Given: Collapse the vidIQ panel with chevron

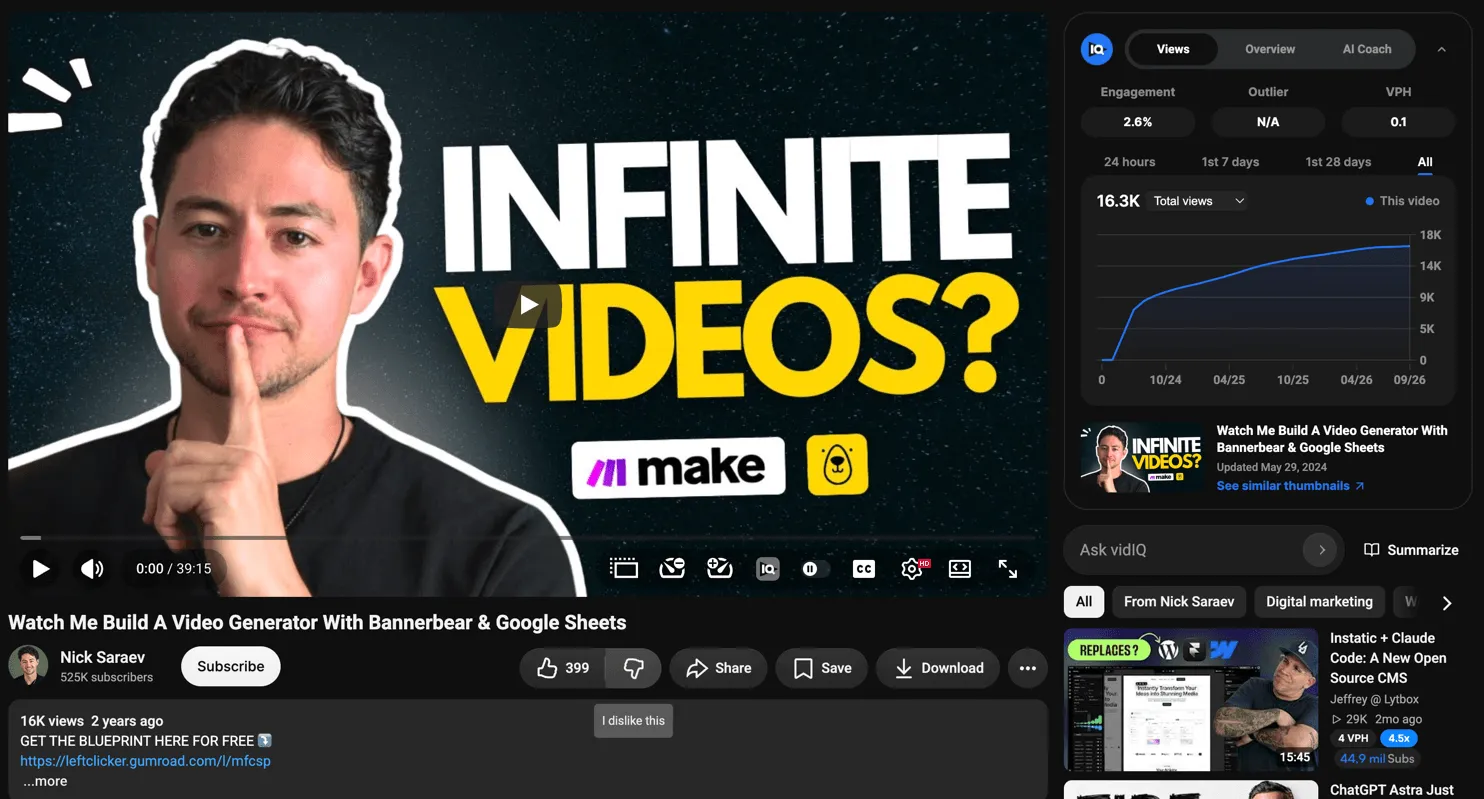Looking at the screenshot, I should (1441, 49).
